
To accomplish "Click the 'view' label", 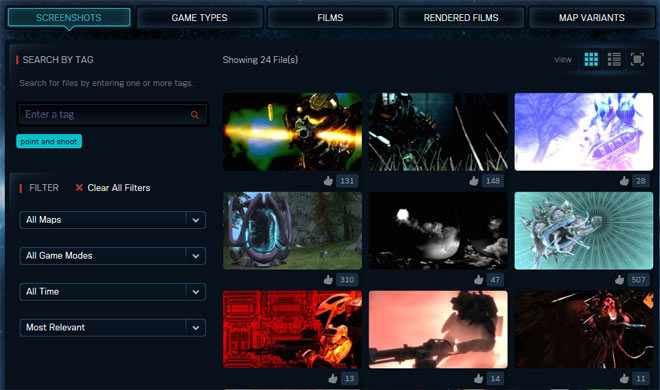I will point(563,60).
